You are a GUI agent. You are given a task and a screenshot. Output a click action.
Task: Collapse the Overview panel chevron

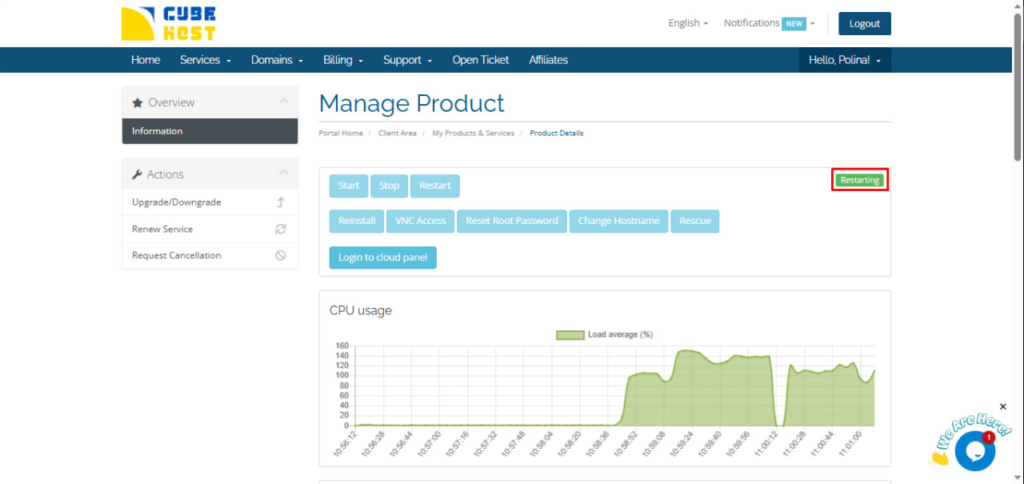point(283,102)
